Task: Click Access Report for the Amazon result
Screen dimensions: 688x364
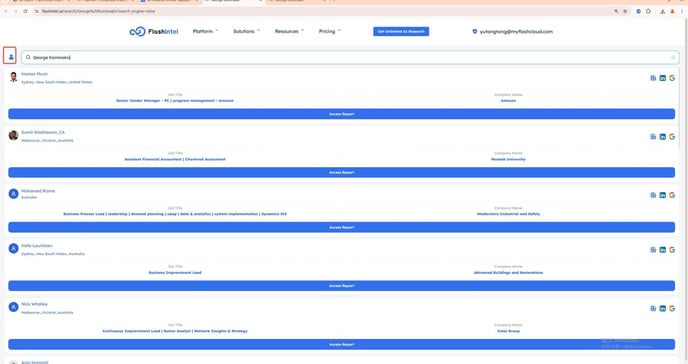Action: point(341,114)
